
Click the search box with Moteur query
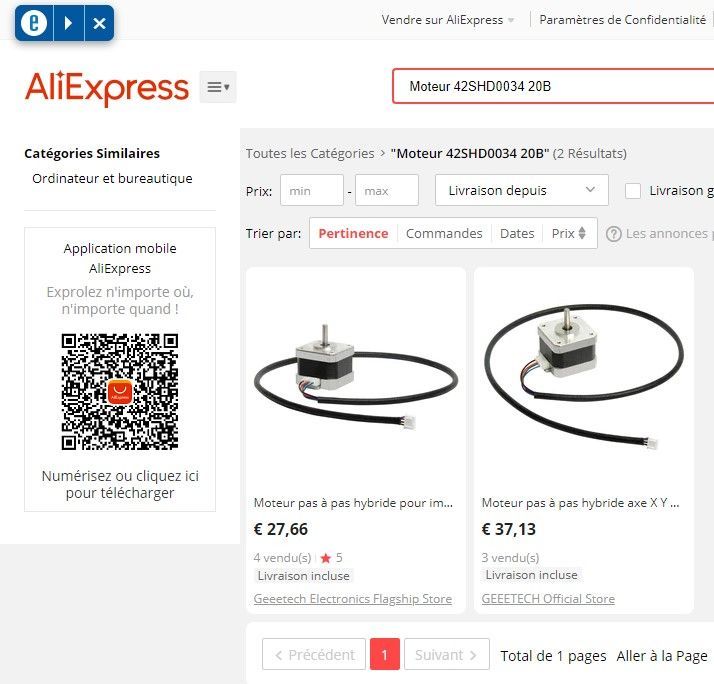(553, 86)
